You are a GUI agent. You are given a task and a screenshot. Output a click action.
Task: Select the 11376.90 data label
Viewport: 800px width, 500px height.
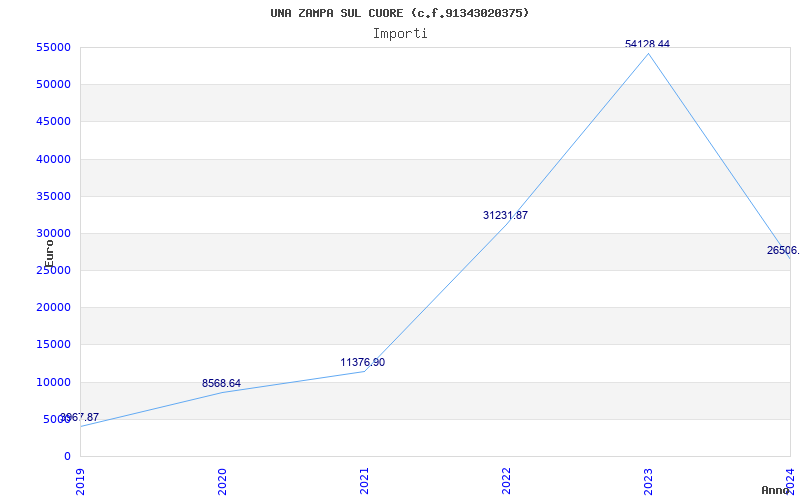[363, 362]
